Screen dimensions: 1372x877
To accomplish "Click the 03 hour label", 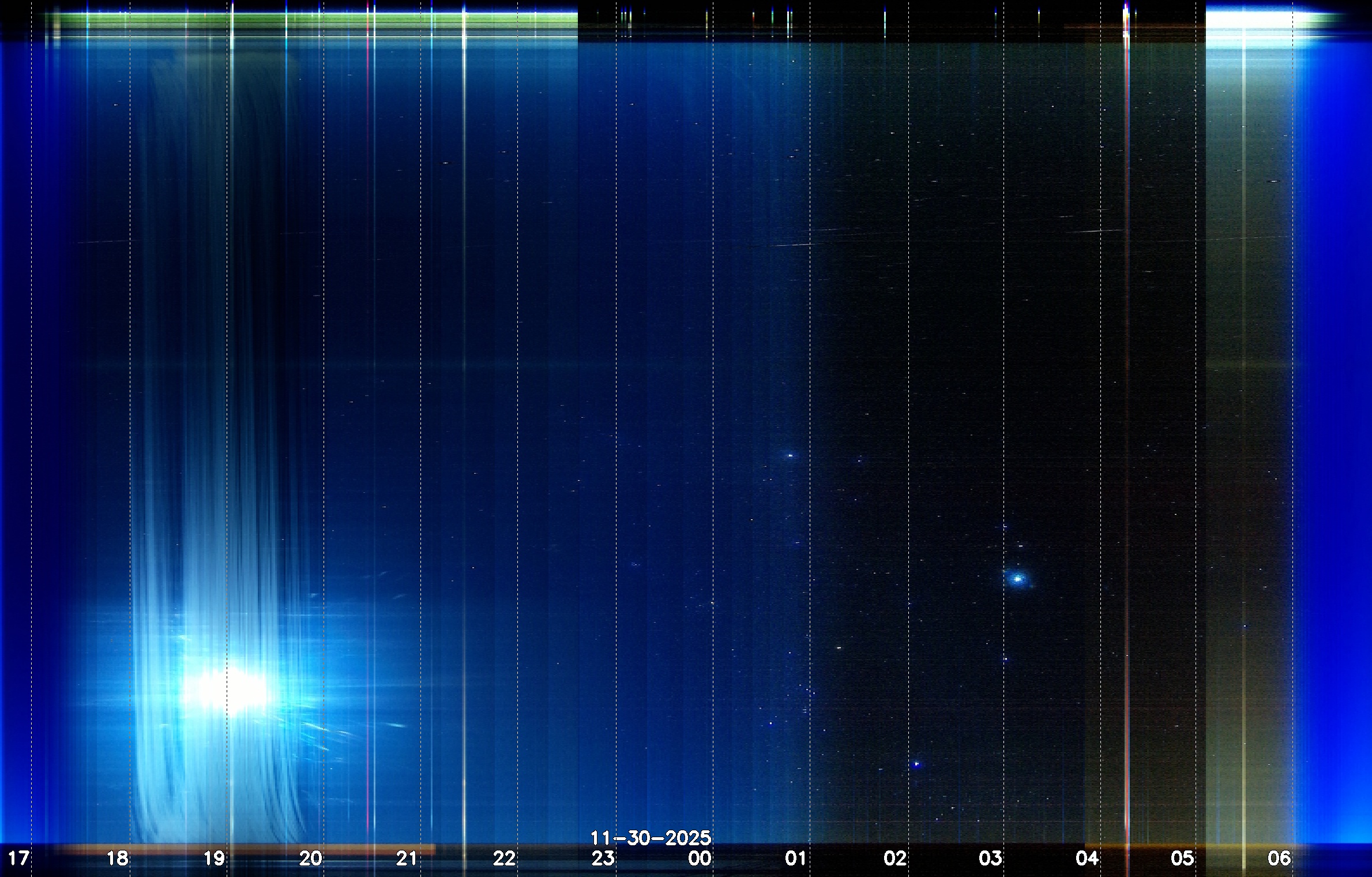I will (990, 859).
